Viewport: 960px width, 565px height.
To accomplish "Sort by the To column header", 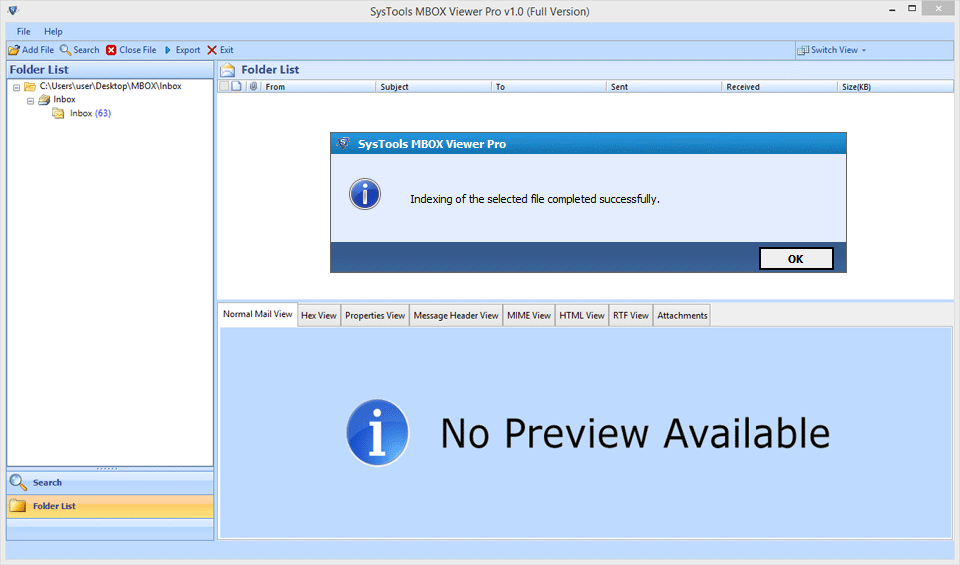I will (549, 87).
